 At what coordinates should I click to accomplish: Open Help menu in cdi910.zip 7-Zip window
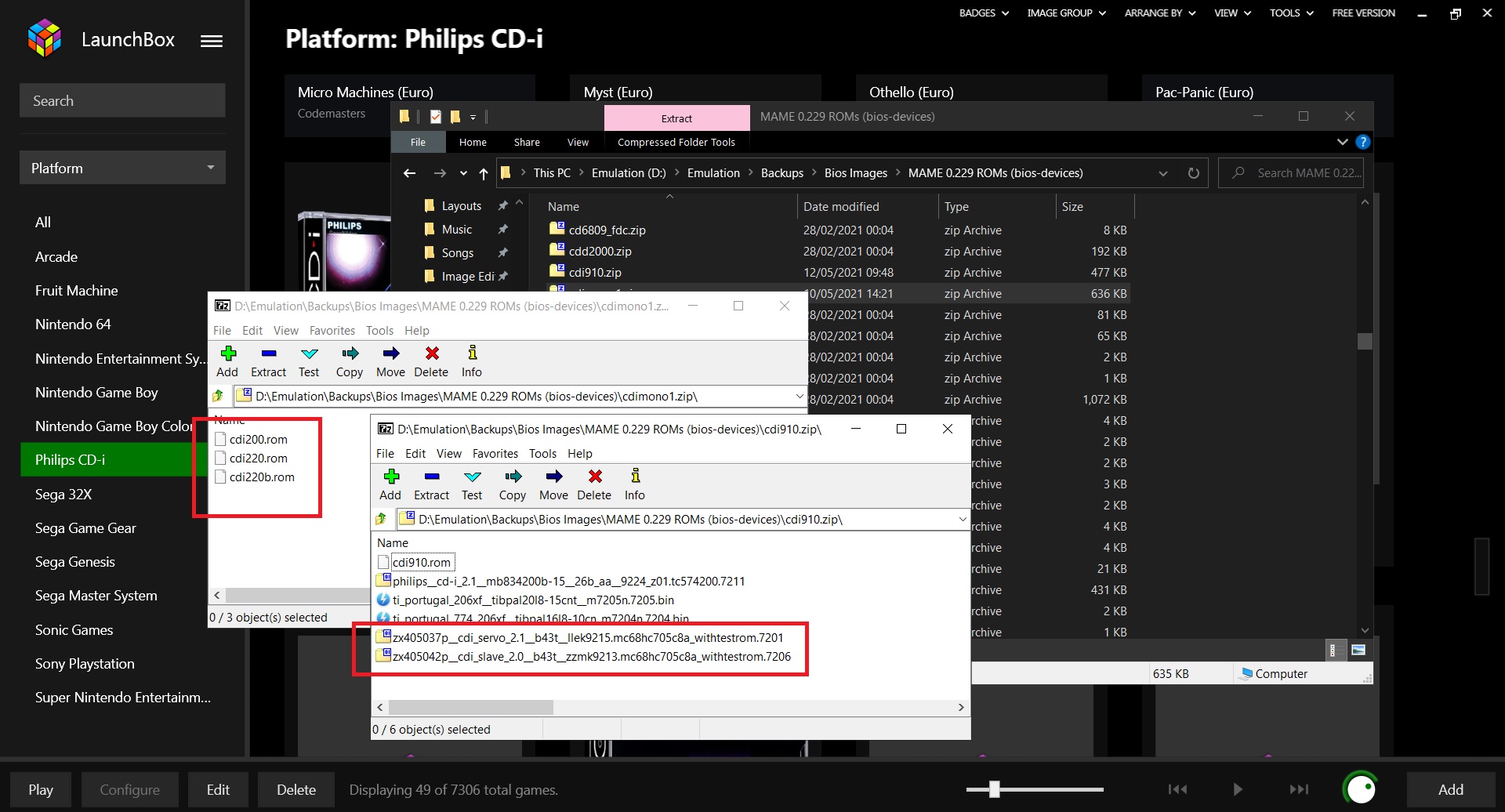coord(580,453)
